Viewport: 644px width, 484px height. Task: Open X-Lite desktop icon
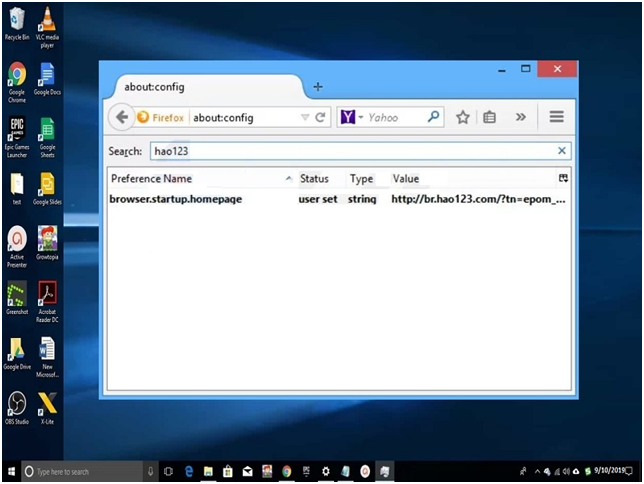pyautogui.click(x=47, y=408)
